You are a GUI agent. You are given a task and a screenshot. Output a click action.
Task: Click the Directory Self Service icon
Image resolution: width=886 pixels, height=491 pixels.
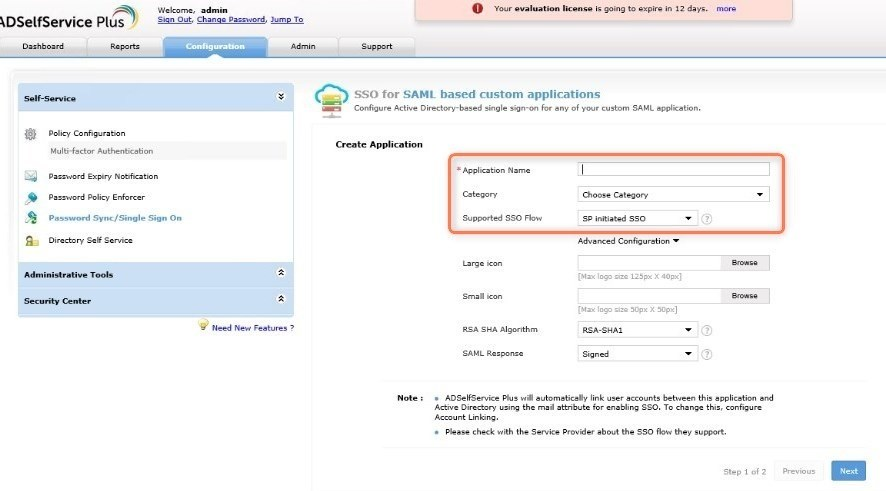31,240
